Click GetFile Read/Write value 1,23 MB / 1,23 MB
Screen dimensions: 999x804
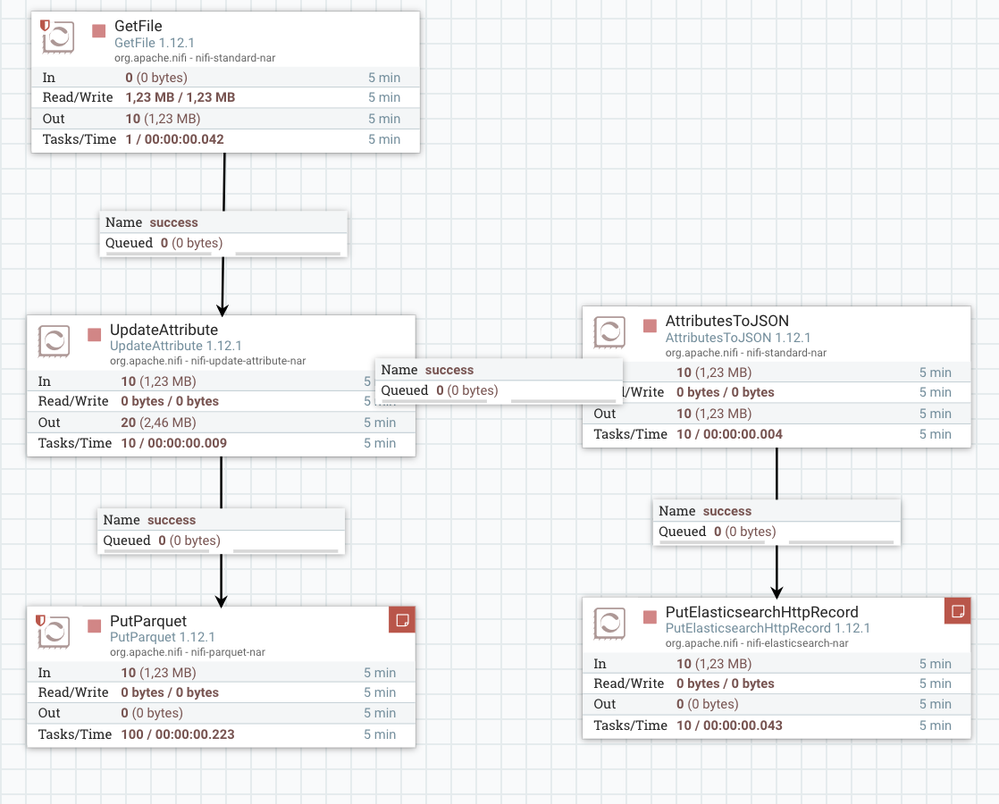[180, 97]
